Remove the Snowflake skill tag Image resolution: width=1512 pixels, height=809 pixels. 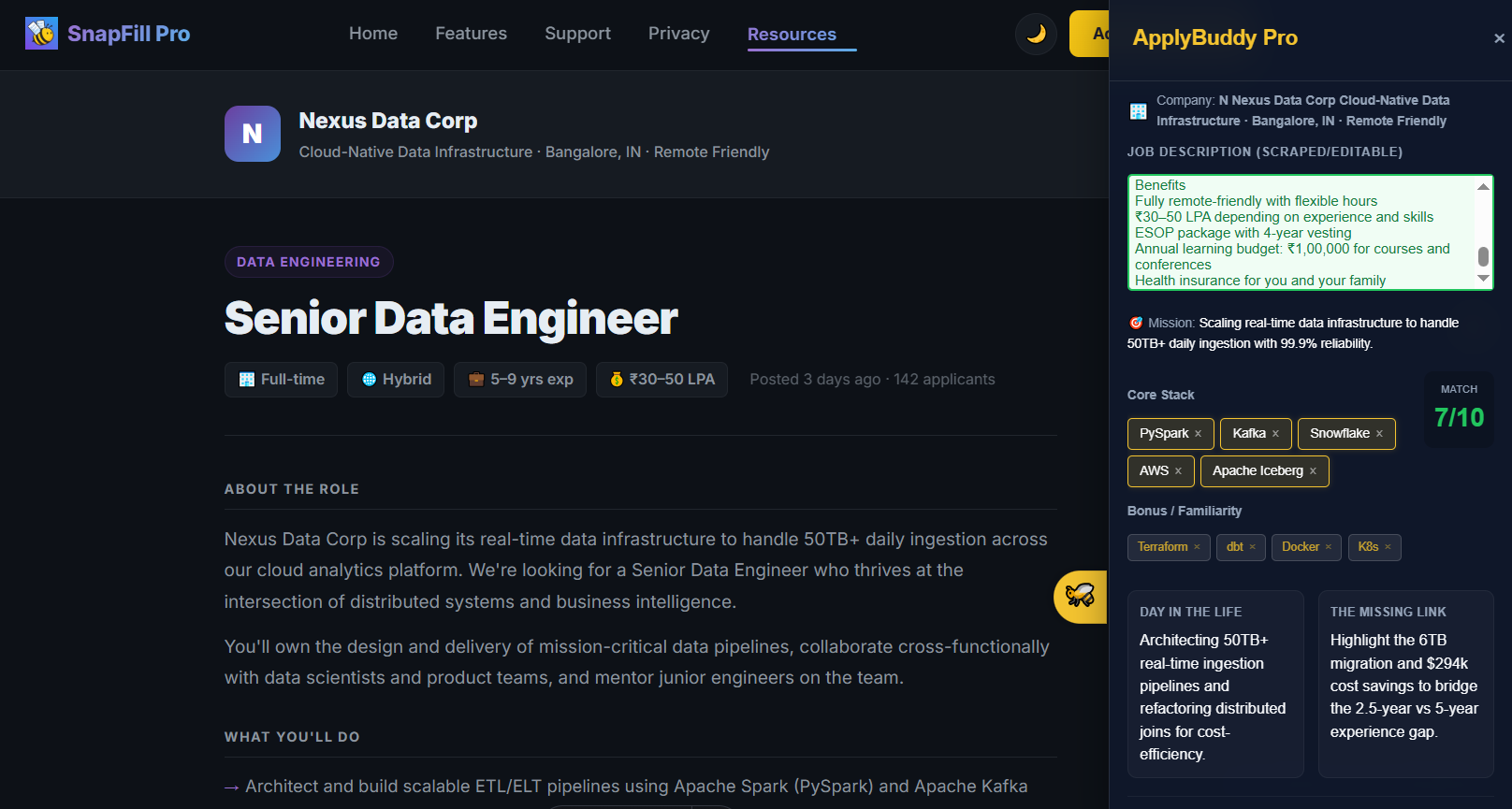(1379, 434)
